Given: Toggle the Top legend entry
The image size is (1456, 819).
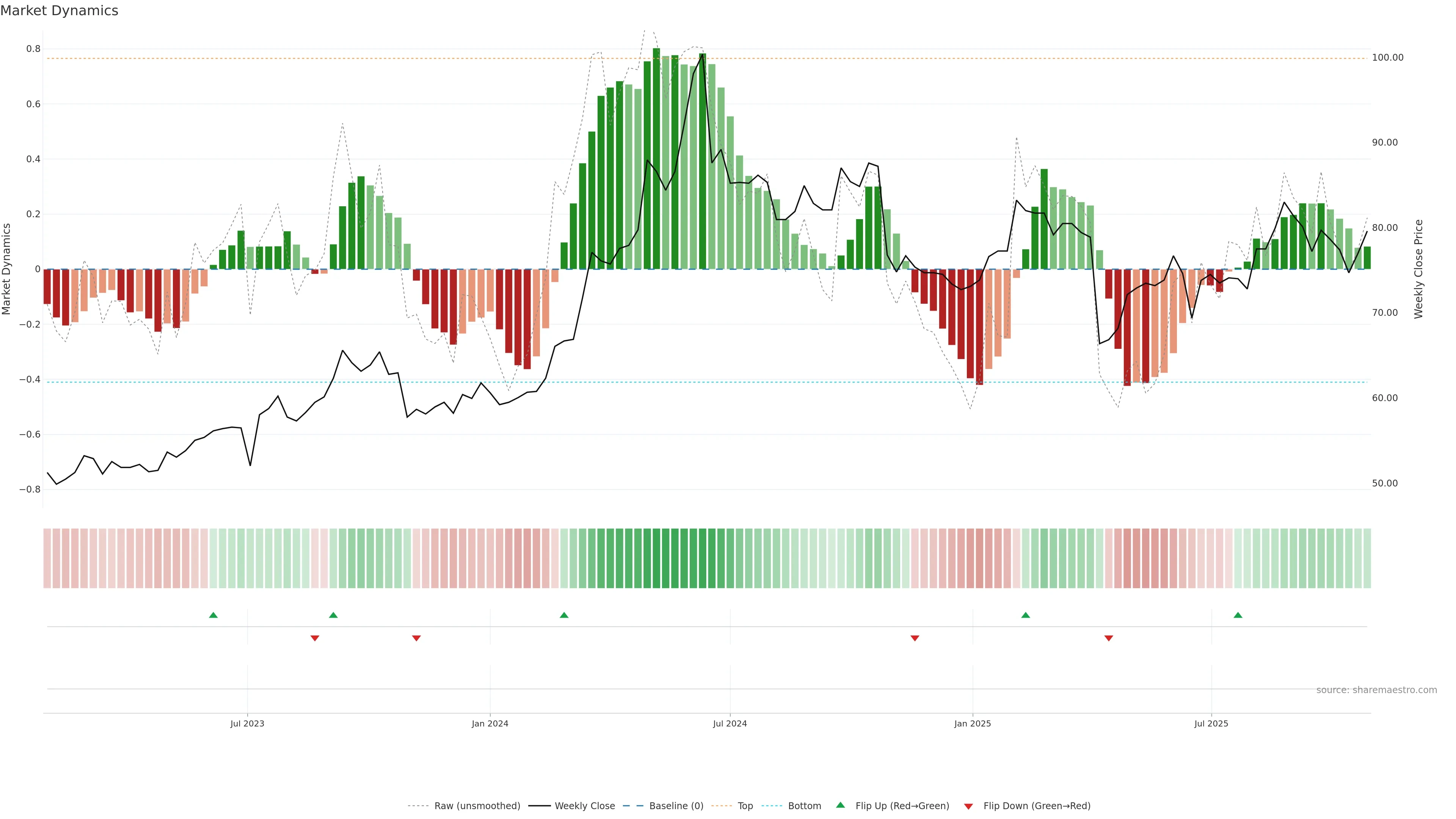Looking at the screenshot, I should 745,806.
